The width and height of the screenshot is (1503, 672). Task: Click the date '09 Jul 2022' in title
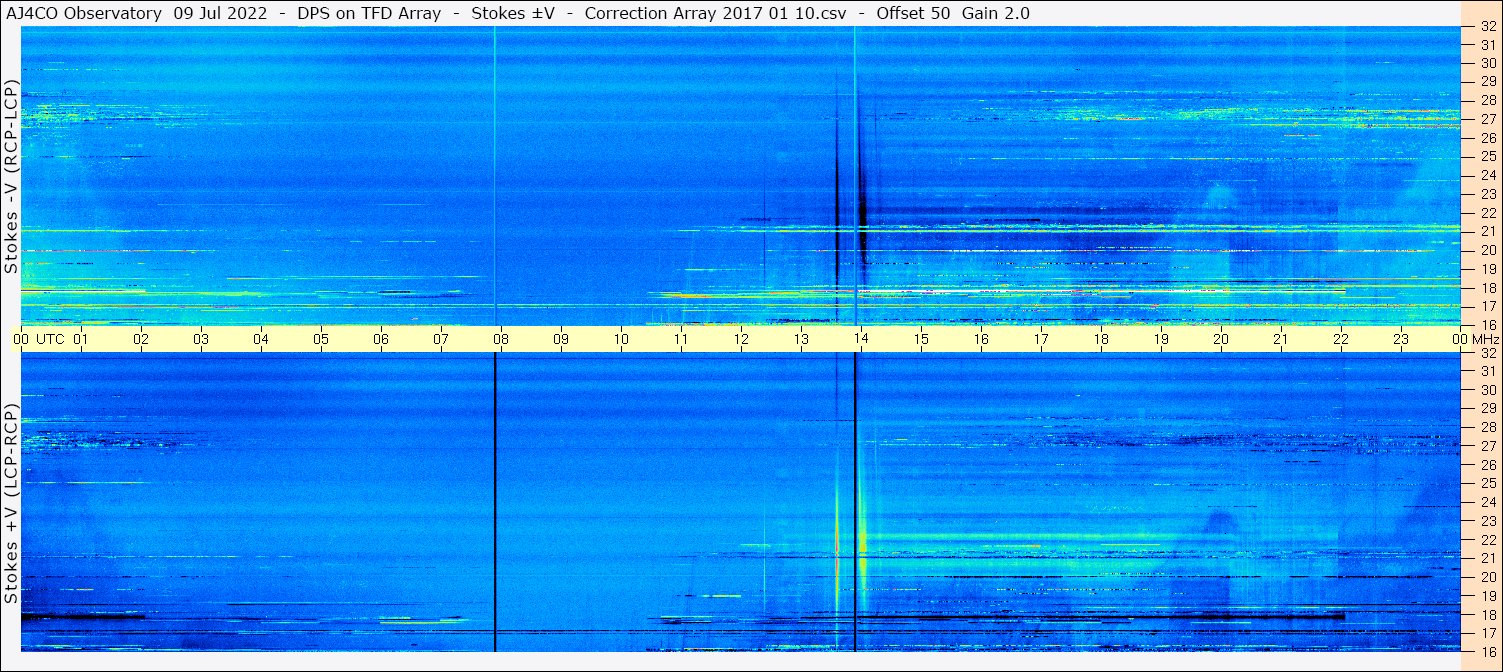tap(218, 13)
